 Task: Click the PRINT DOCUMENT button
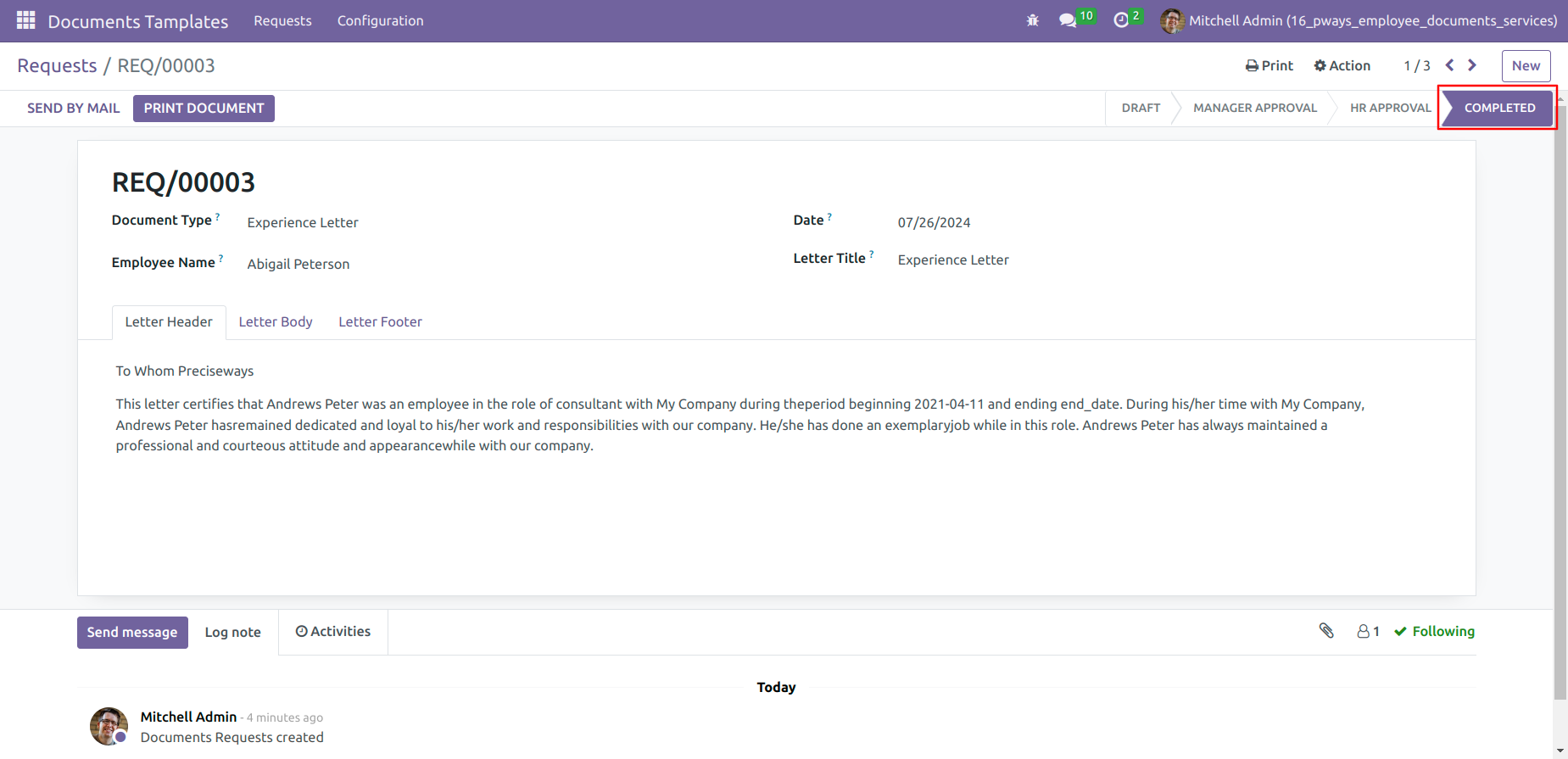tap(204, 109)
